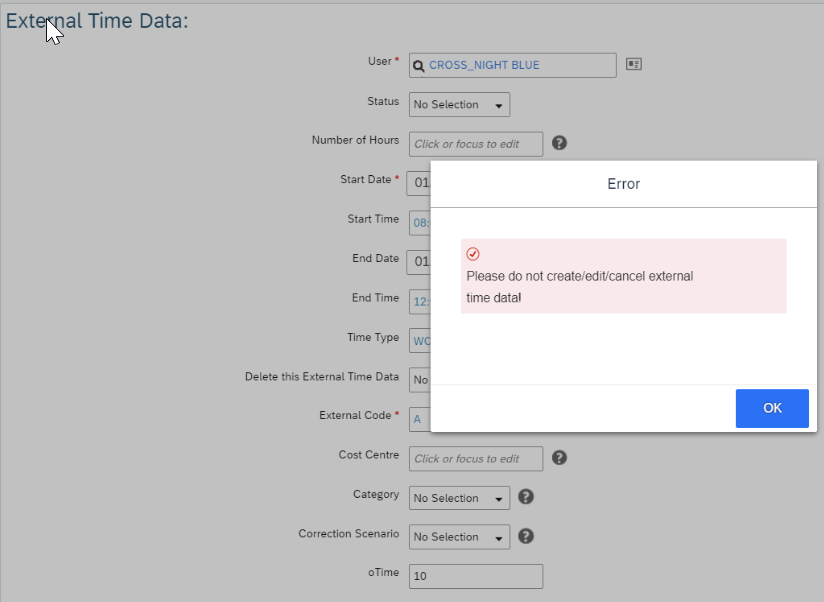Open help icon beside Cost Centre
Image resolution: width=824 pixels, height=602 pixels.
[559, 458]
